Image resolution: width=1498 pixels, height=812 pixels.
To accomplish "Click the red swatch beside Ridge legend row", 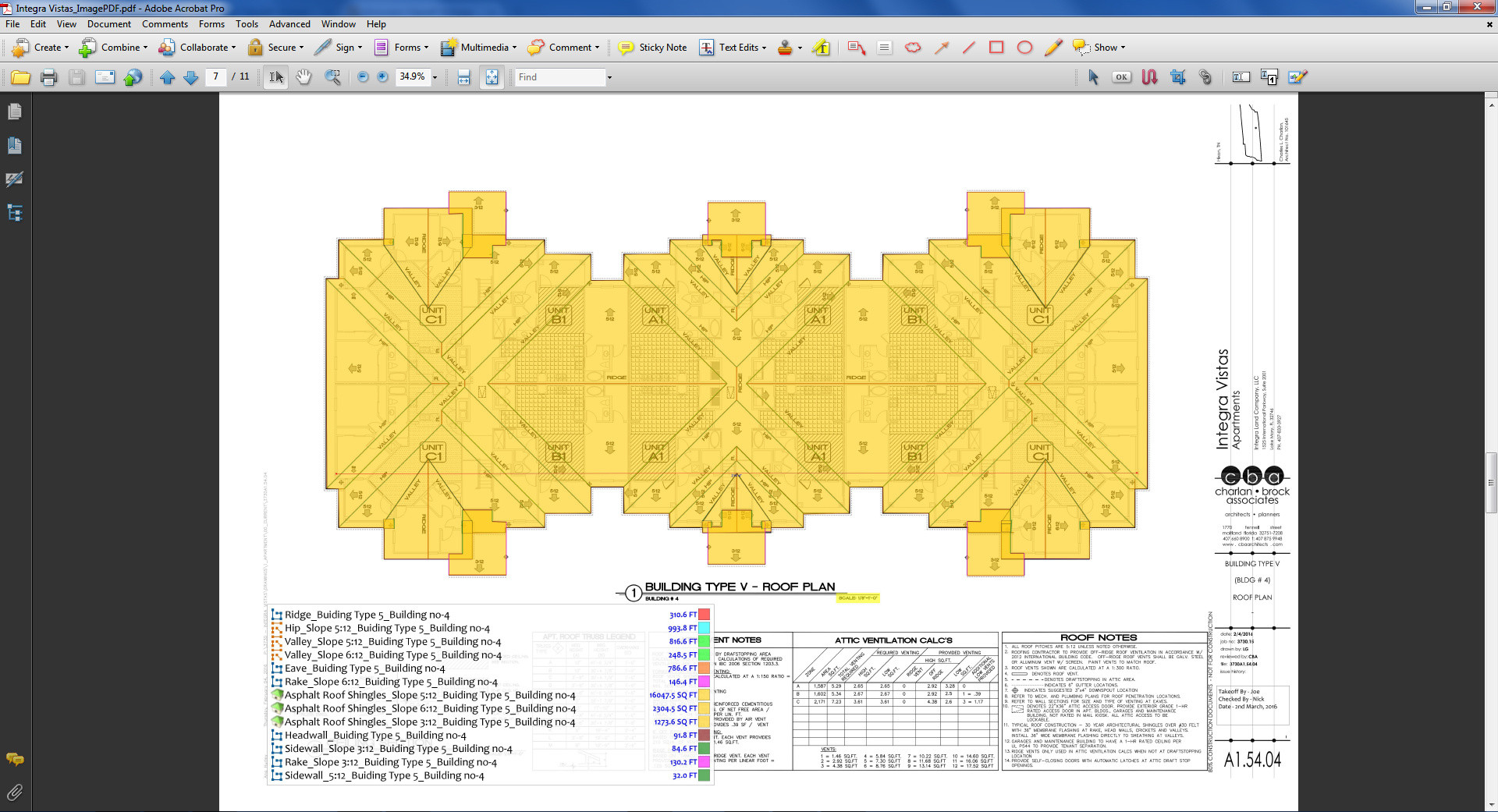I will [x=705, y=615].
